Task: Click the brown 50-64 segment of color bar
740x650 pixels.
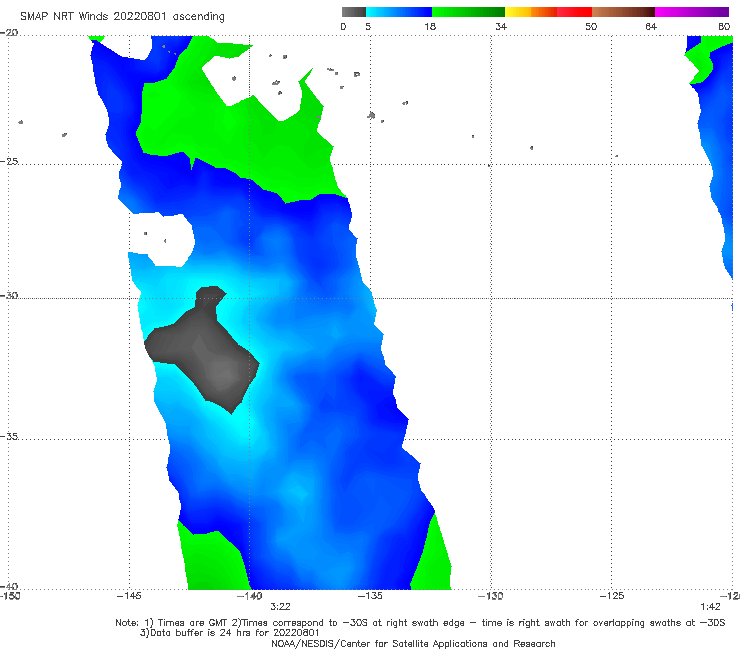Action: point(623,12)
